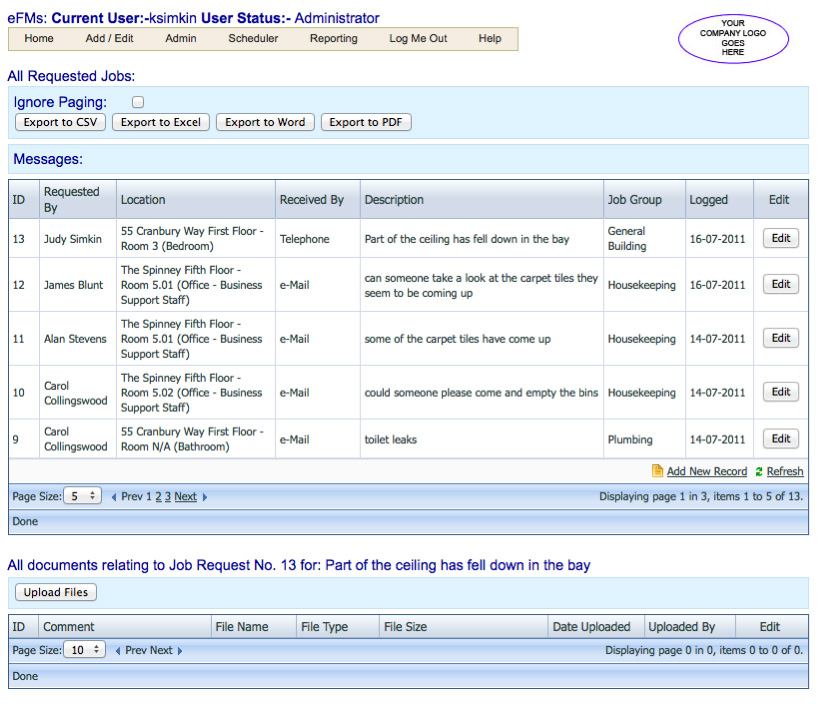Viewport: 817px width, 704px height.
Task: Click the previous arrow in documents pager
Action: click(x=118, y=651)
